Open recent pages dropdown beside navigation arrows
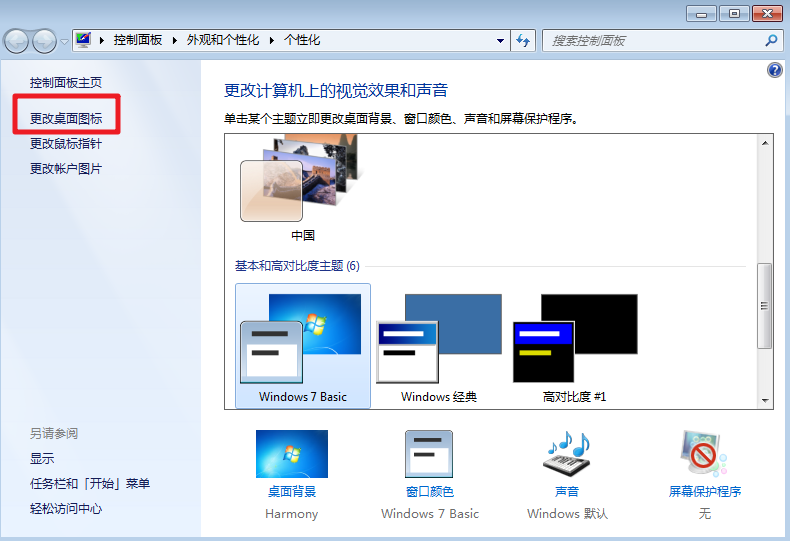The image size is (790, 541). pos(64,41)
